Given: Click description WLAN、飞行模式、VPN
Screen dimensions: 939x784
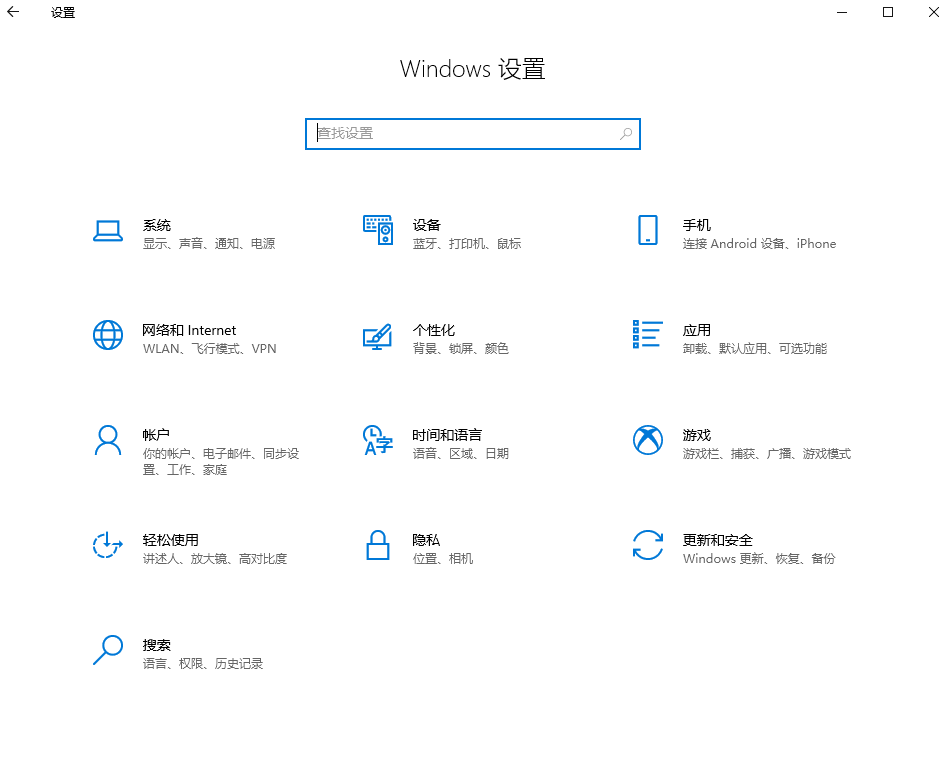Looking at the screenshot, I should coord(210,349).
